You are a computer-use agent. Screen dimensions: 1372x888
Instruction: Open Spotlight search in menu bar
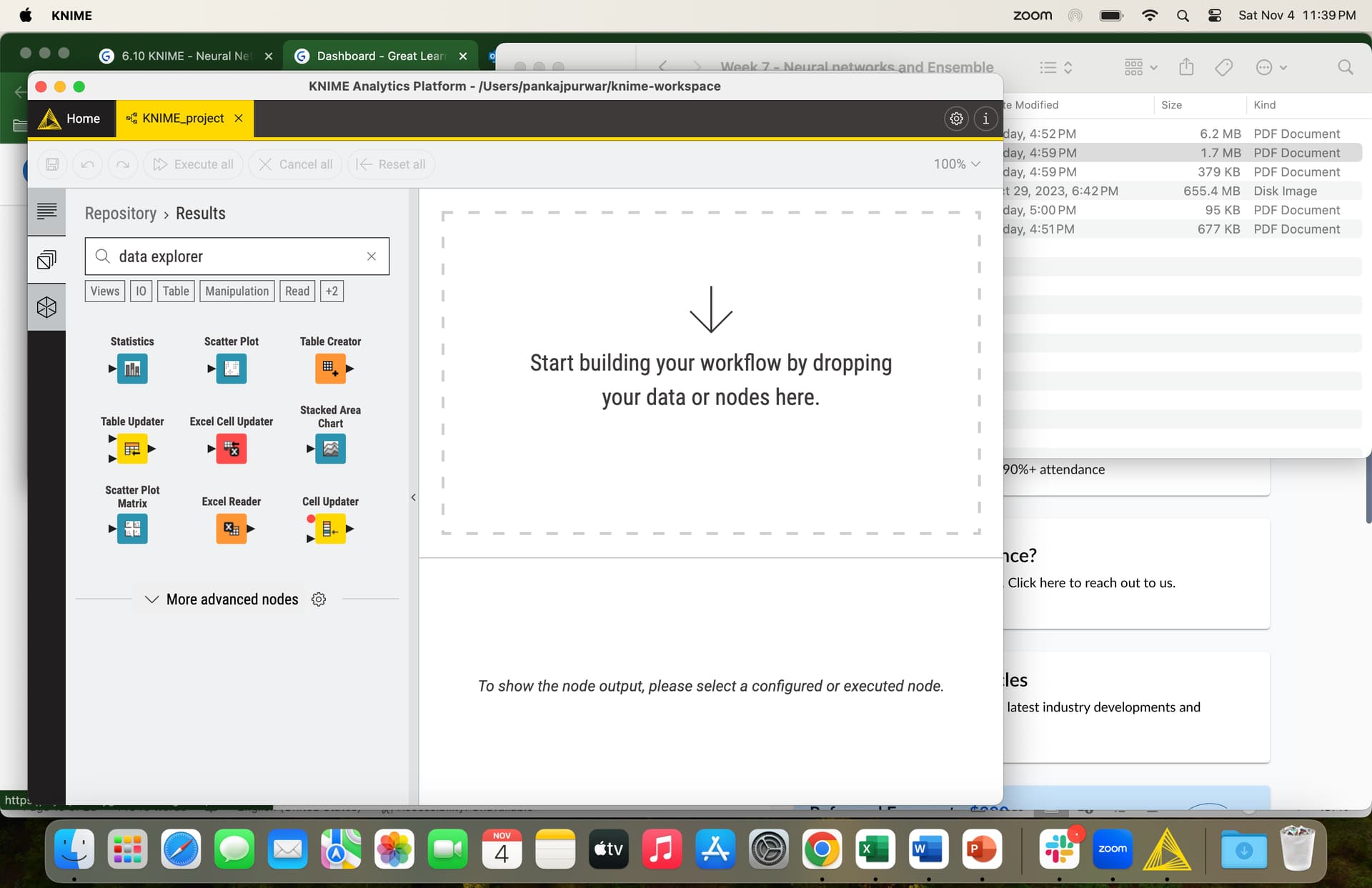tap(1183, 16)
